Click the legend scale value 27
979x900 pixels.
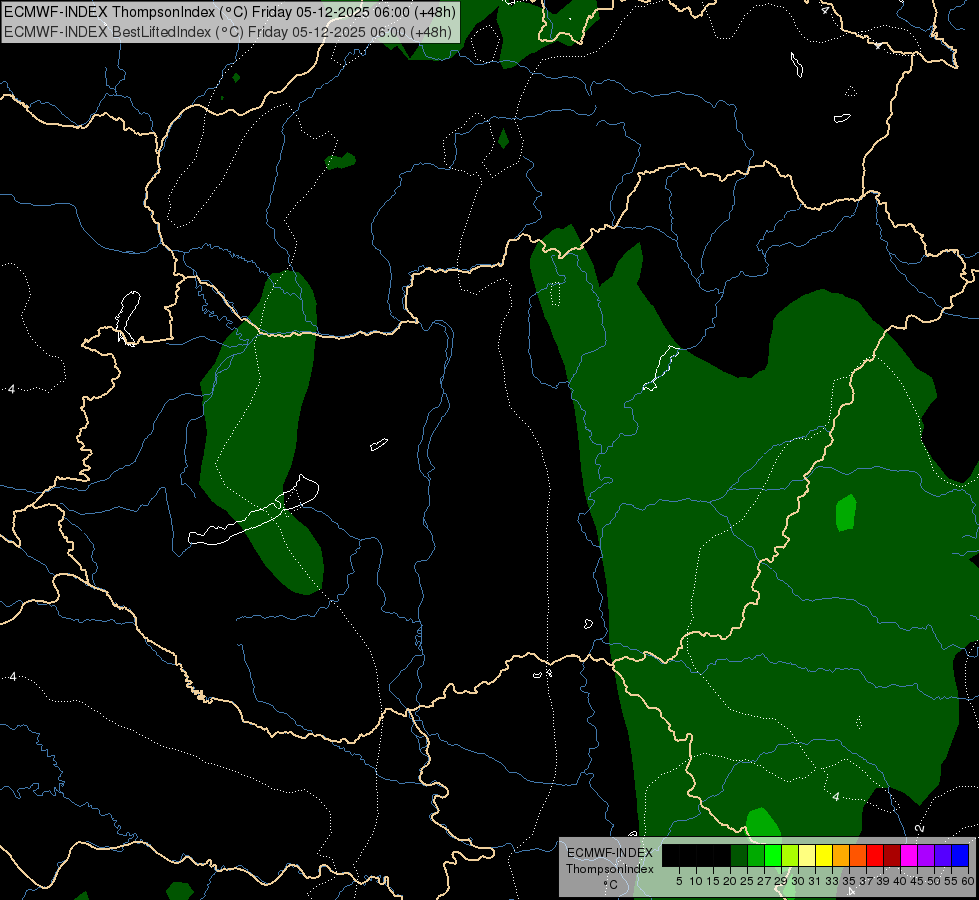[764, 881]
